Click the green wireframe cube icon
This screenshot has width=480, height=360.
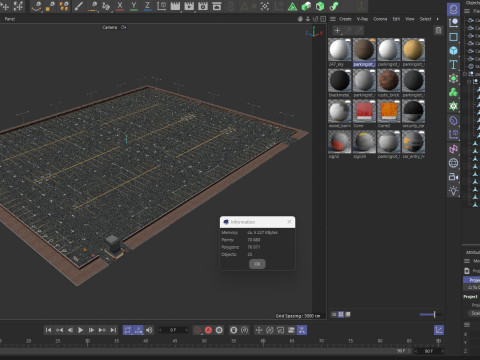320,6
